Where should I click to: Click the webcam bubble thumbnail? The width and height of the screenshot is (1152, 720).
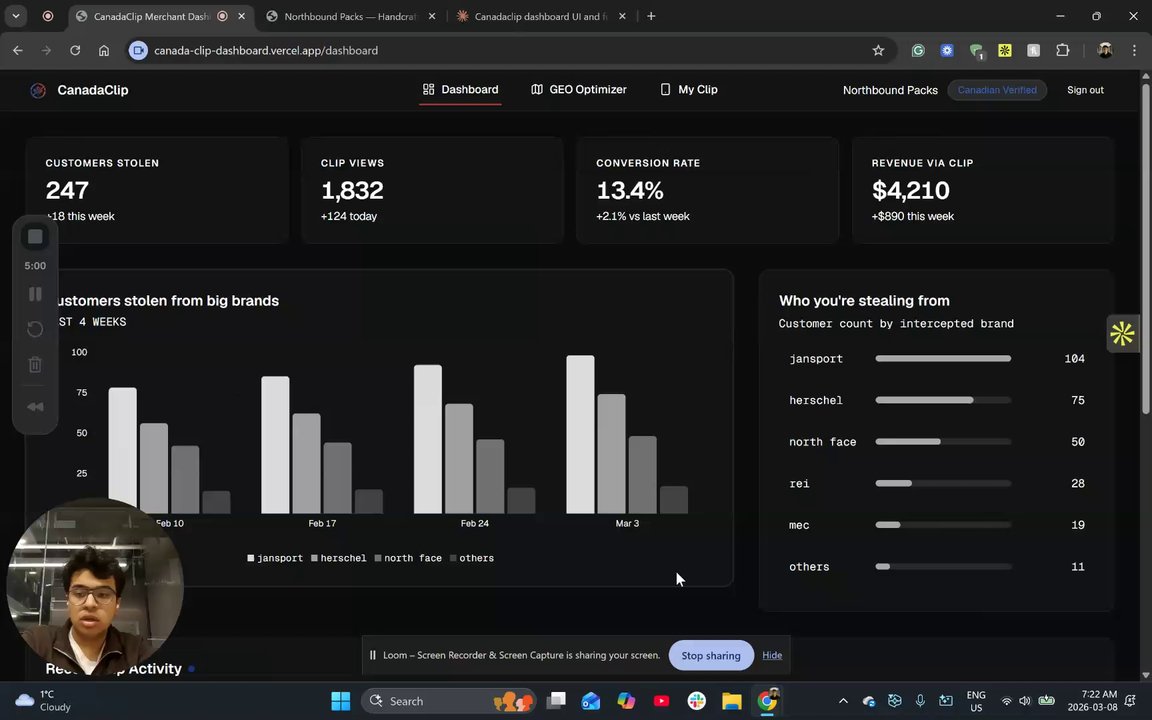coord(94,587)
